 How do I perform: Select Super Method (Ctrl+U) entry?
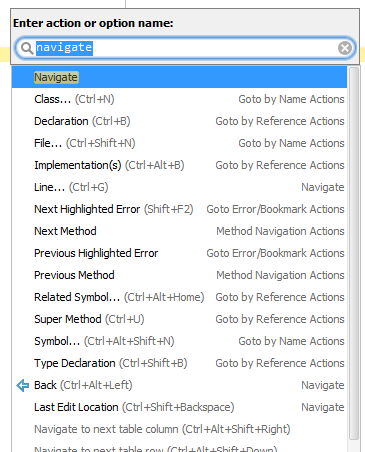179,319
